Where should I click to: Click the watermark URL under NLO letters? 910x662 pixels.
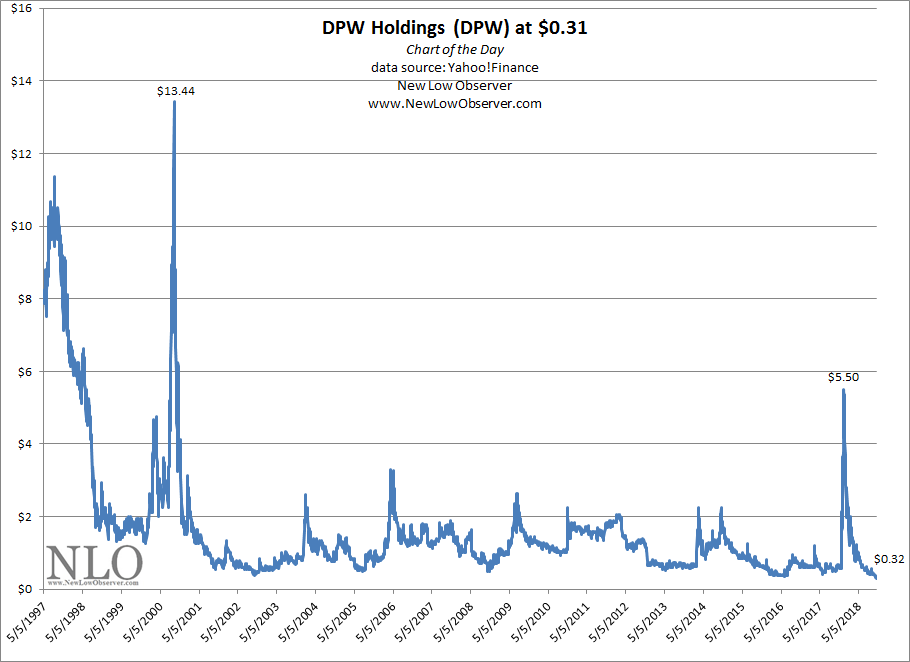95,581
